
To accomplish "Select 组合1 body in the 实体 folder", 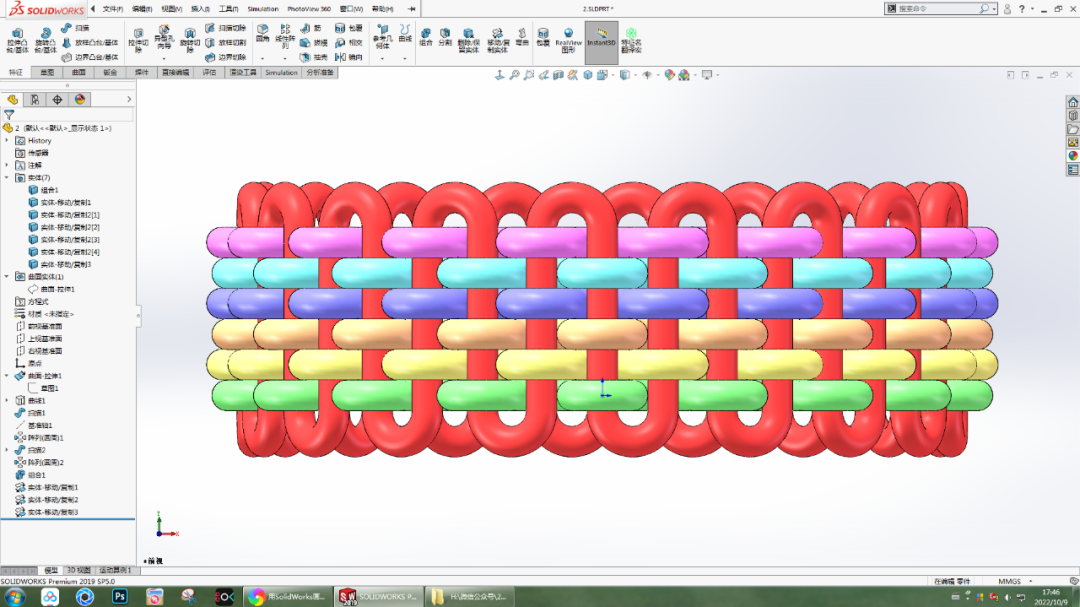I will (43, 190).
